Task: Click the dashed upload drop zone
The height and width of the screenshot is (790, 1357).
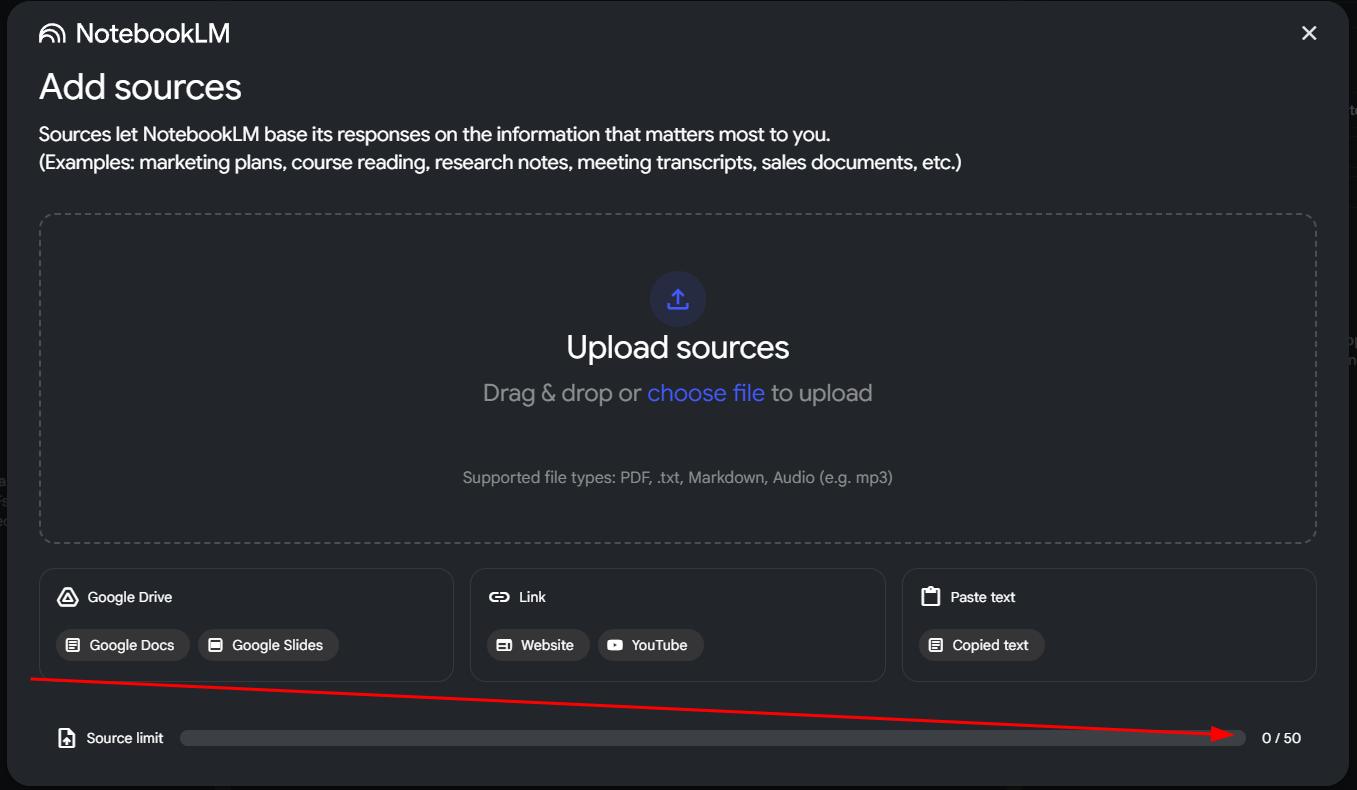Action: [x=678, y=378]
